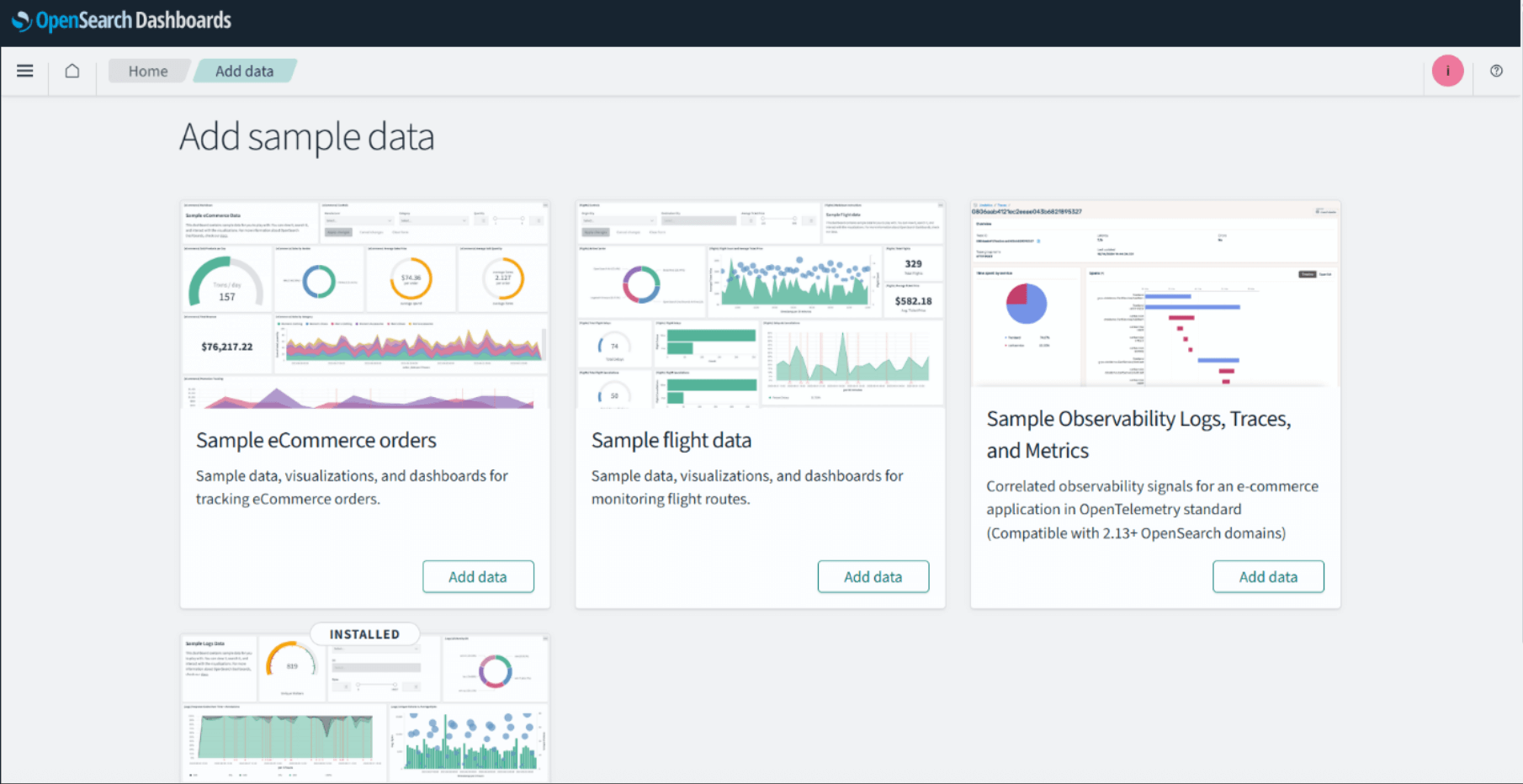Screen dimensions: 1523x784
Task: Open the Sample eCommerce orders title link
Action: 316,439
